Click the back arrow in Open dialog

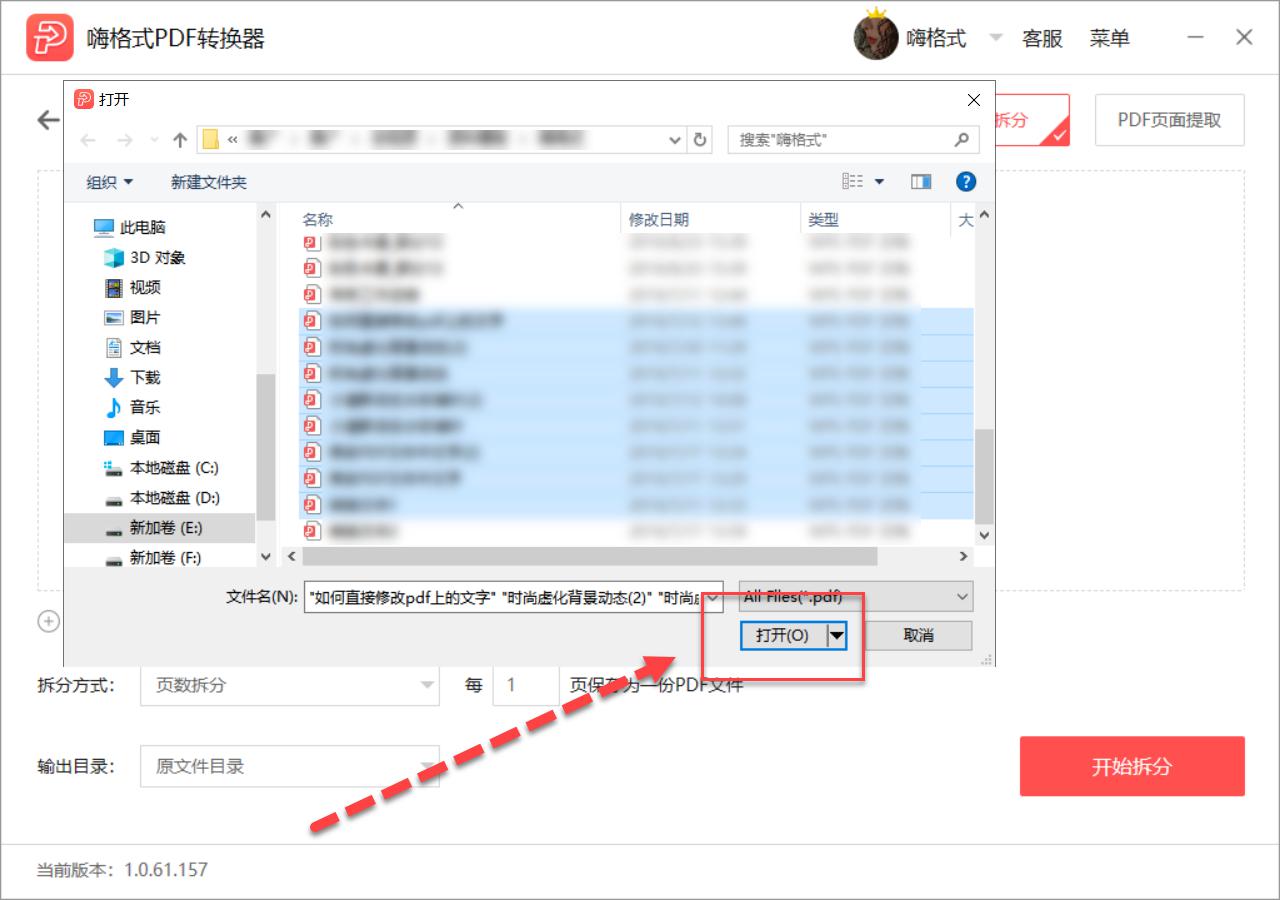pyautogui.click(x=88, y=140)
